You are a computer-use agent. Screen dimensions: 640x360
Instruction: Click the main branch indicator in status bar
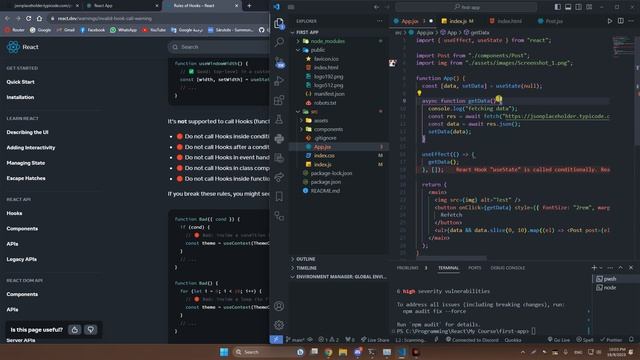pos(296,340)
